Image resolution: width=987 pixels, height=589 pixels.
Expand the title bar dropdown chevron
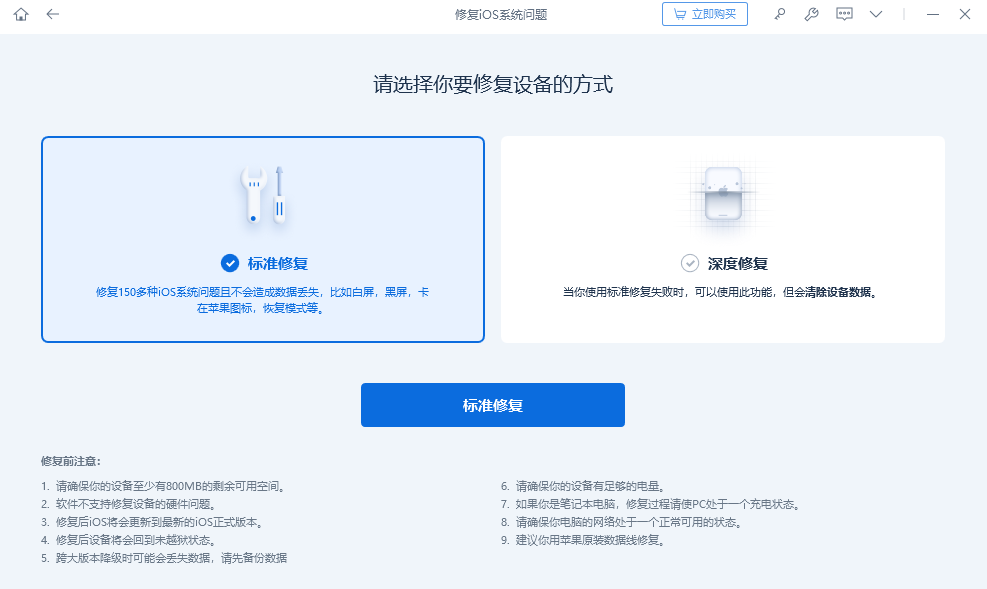point(876,14)
